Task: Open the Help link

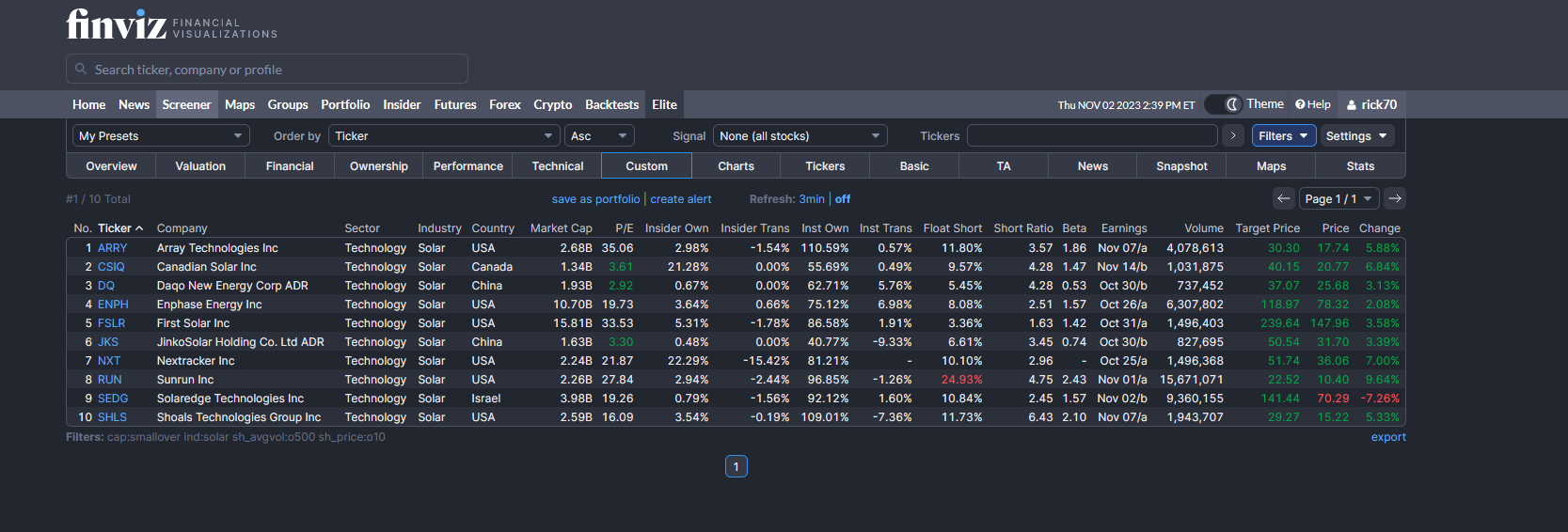Action: (x=1313, y=104)
